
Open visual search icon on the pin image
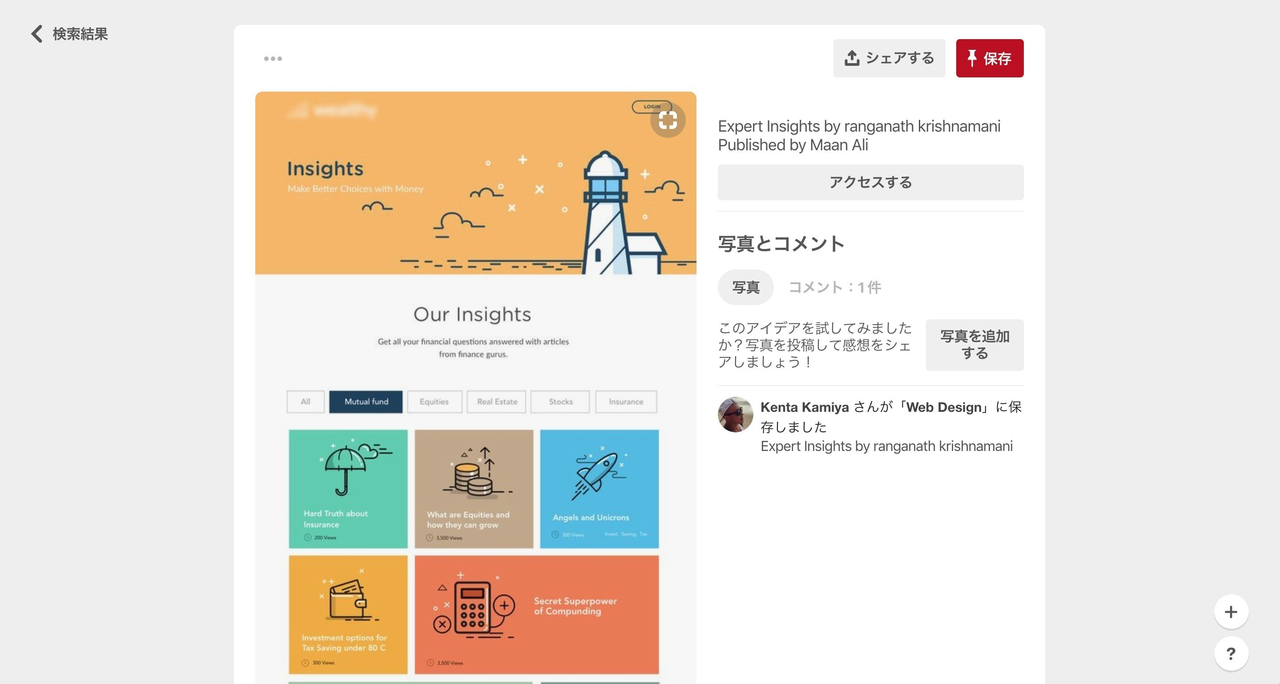(x=667, y=119)
